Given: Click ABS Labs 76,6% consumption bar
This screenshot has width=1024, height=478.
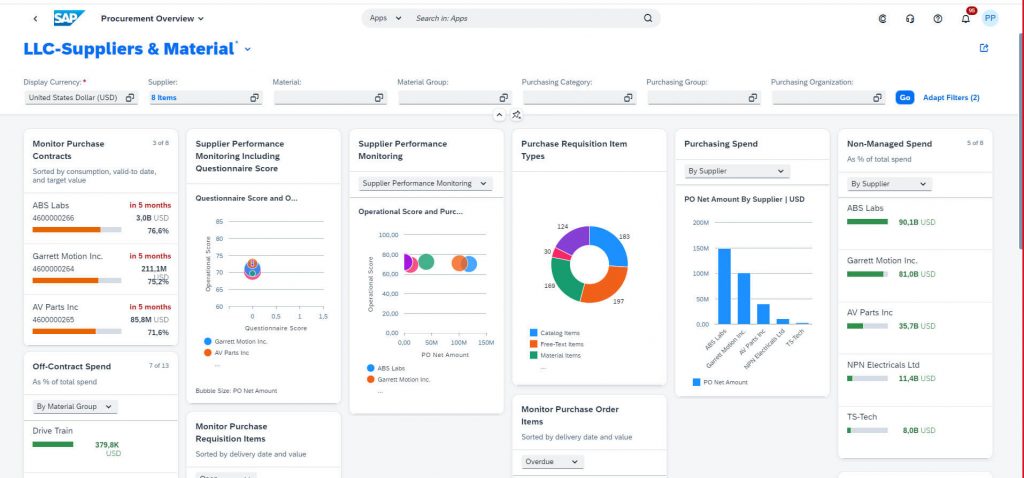Looking at the screenshot, I should coord(76,230).
